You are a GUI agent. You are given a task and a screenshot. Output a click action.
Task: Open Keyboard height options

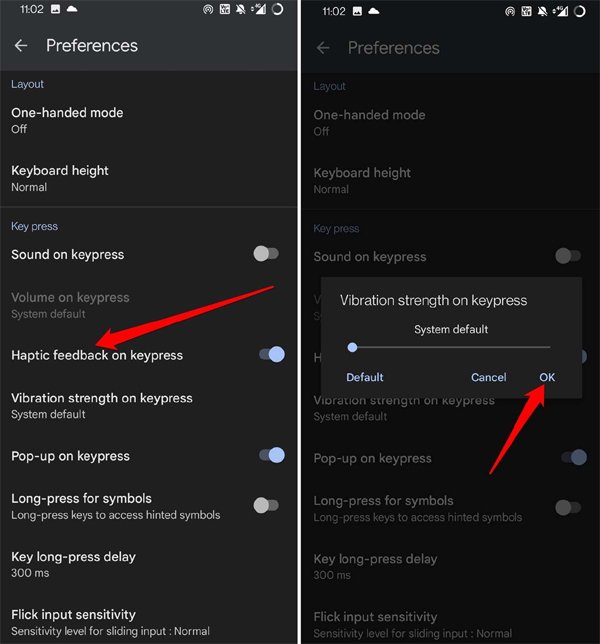148,178
